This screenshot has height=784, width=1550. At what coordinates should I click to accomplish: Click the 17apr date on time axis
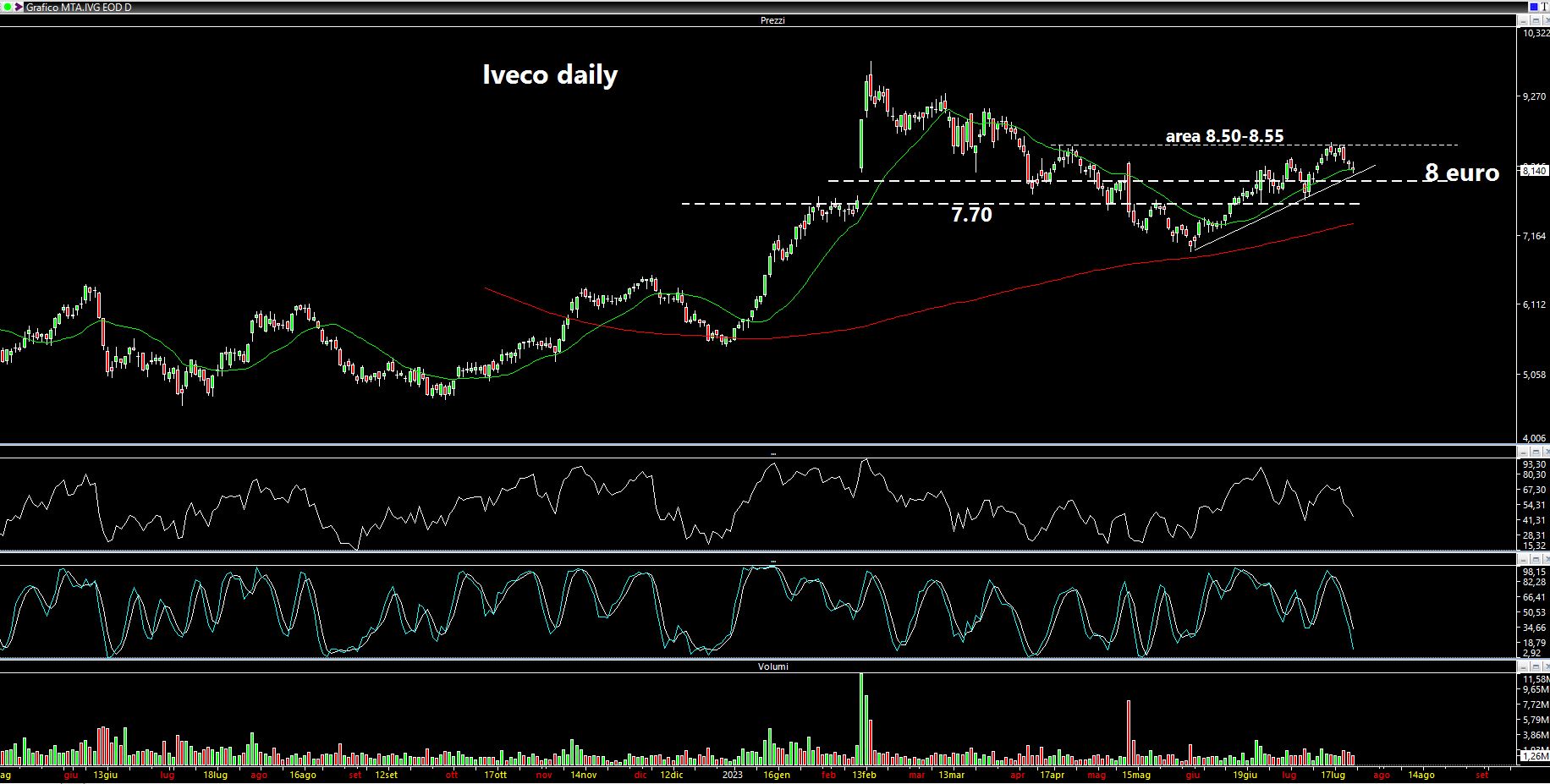tap(1053, 775)
